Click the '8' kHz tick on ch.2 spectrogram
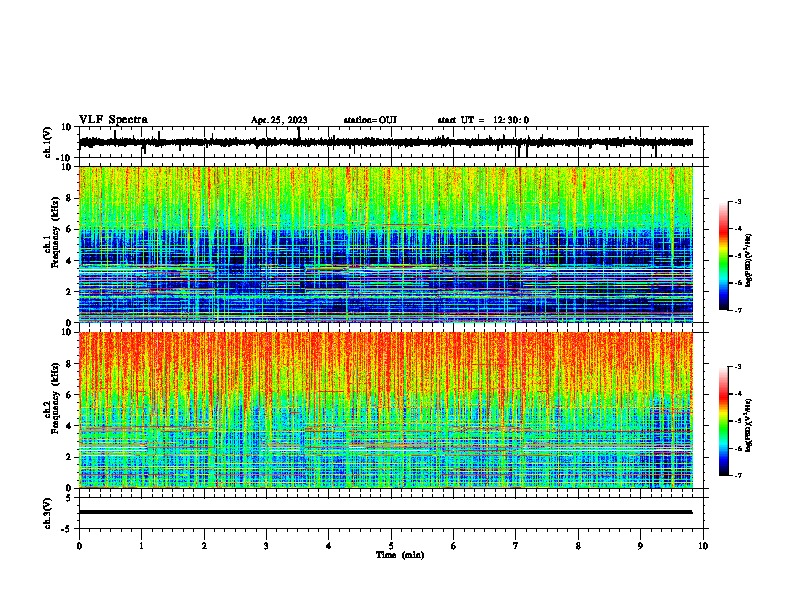 (69, 364)
